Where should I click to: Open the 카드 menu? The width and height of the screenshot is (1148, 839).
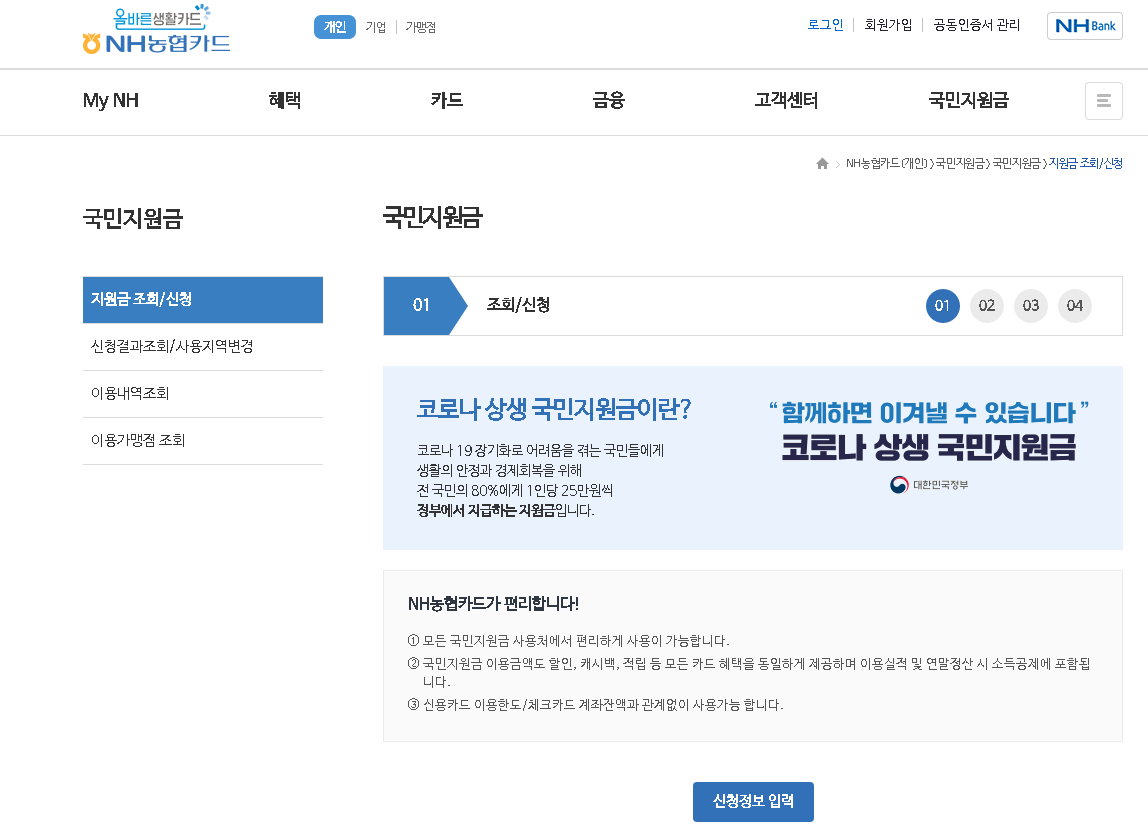447,100
